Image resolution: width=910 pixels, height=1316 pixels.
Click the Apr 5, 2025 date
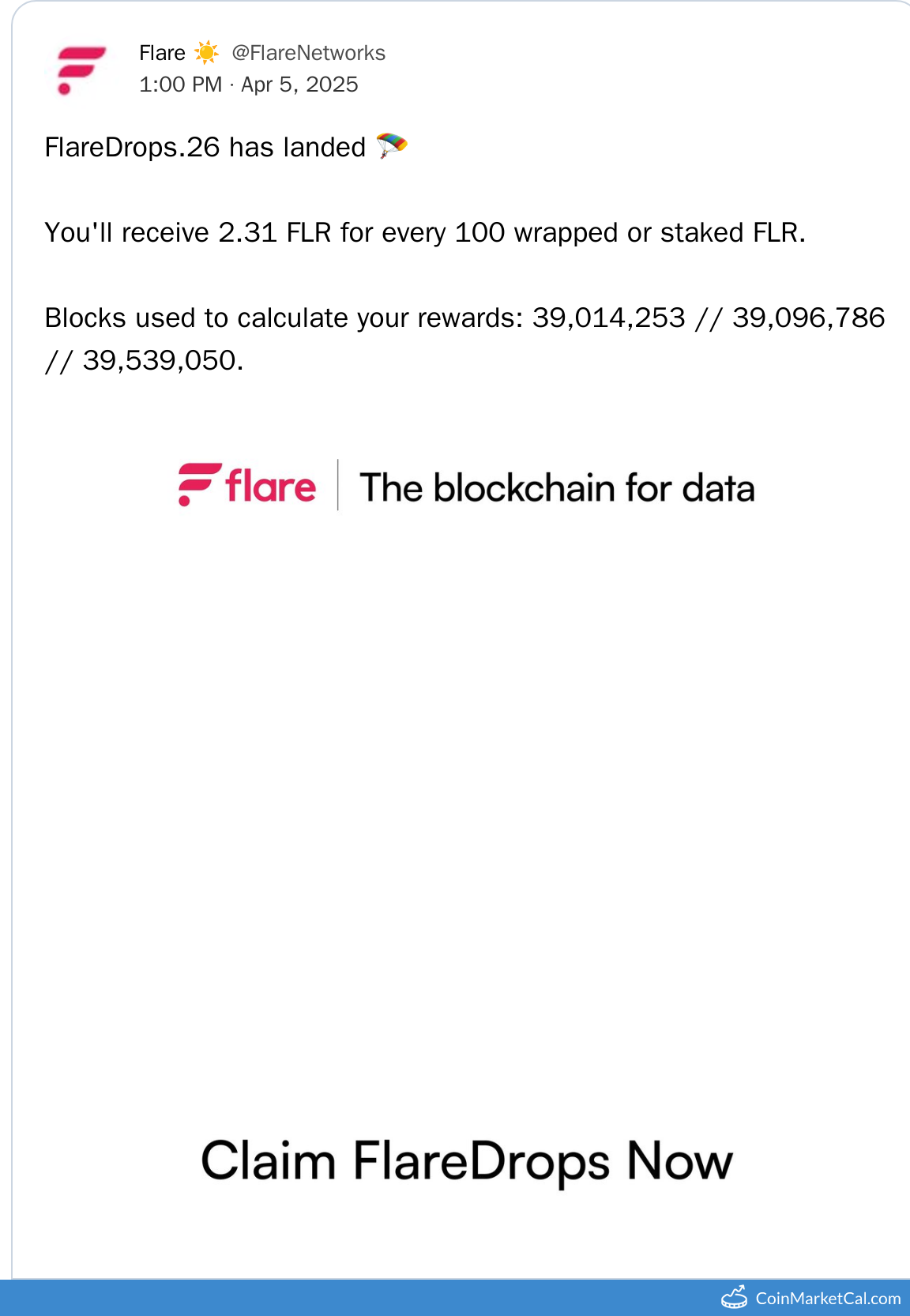click(x=299, y=85)
